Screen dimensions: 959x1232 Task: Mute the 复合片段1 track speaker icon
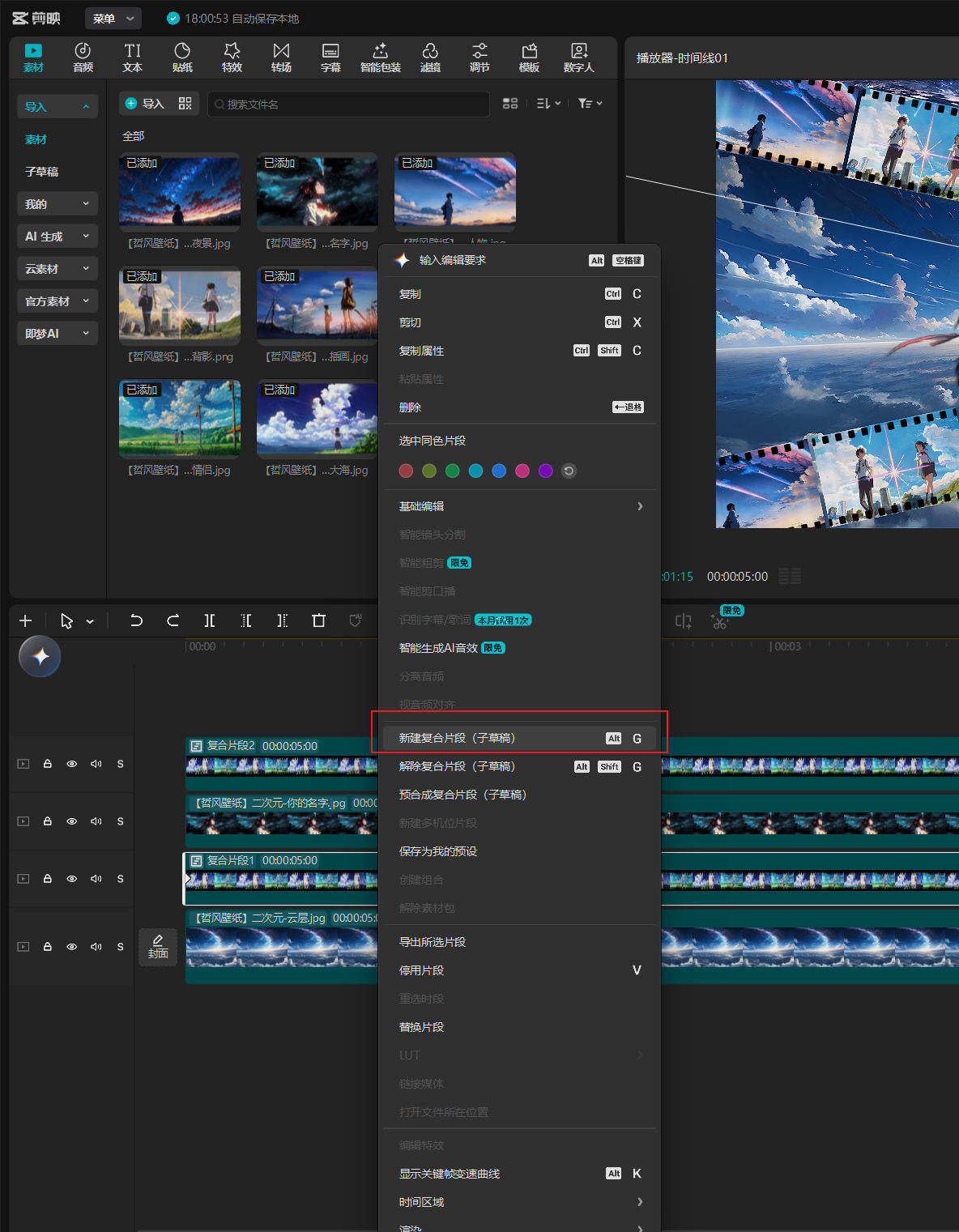click(x=96, y=879)
